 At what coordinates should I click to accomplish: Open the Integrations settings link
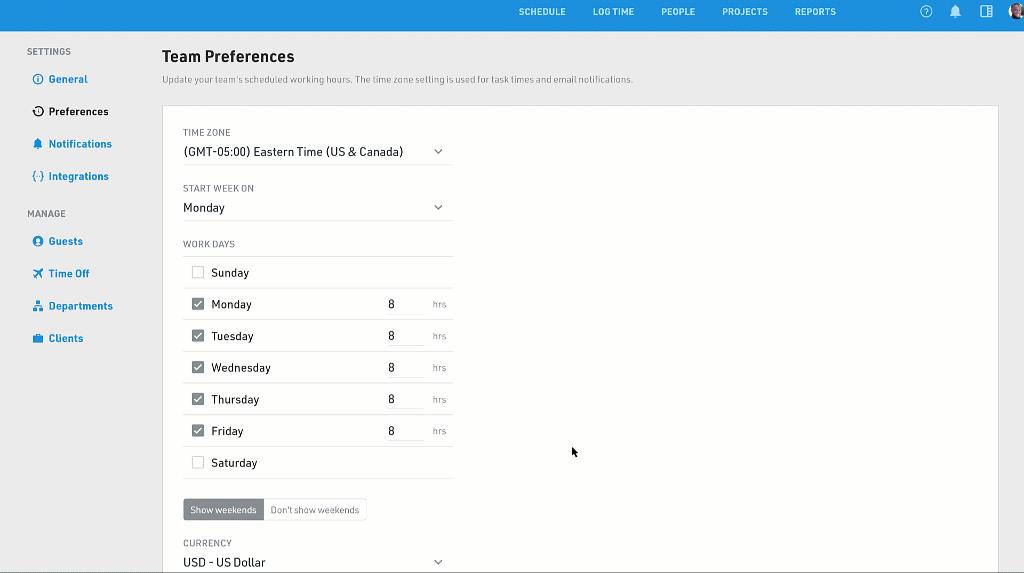[x=78, y=177]
